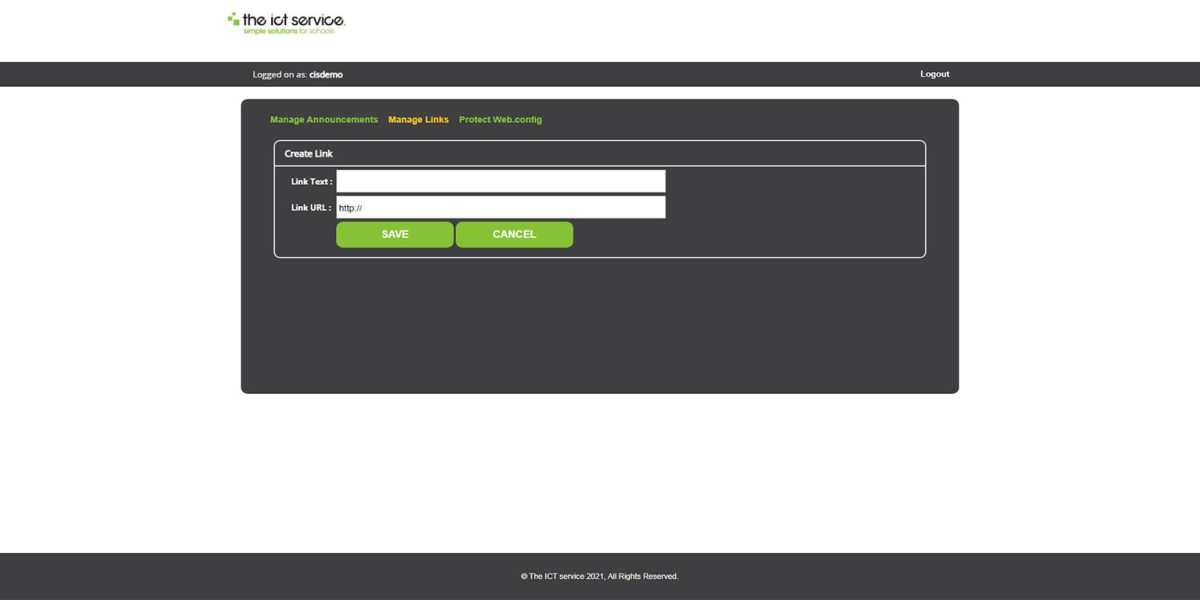Click the Link URL label
Image resolution: width=1200 pixels, height=600 pixels.
309,207
